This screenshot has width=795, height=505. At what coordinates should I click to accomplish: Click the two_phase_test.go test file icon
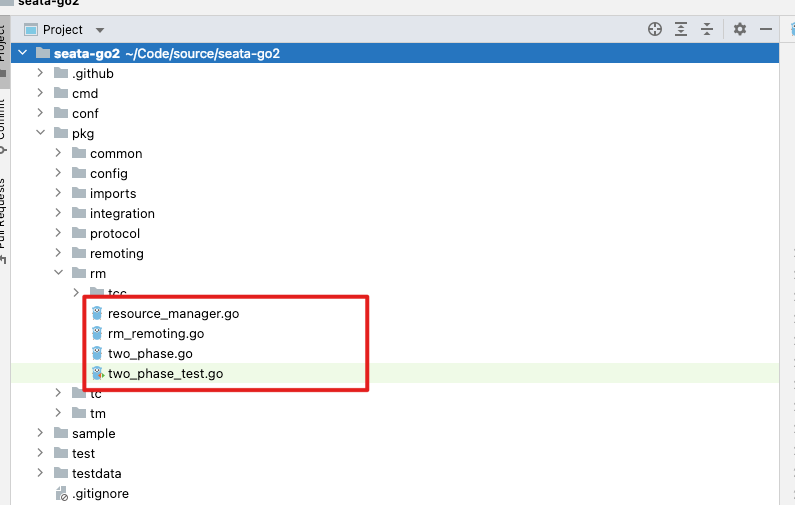pyautogui.click(x=97, y=373)
